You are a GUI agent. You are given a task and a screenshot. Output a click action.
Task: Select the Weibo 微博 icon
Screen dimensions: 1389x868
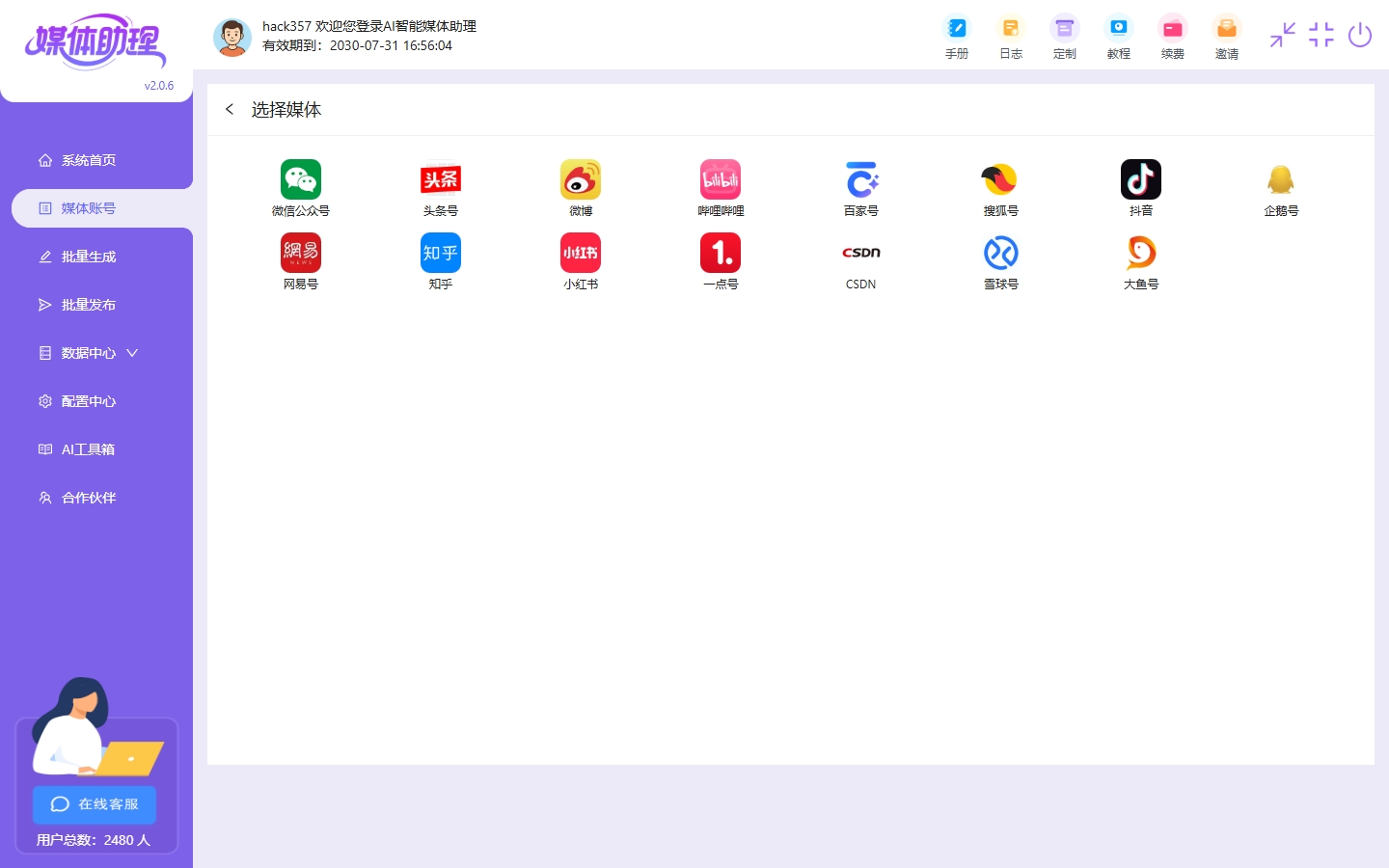tap(581, 180)
